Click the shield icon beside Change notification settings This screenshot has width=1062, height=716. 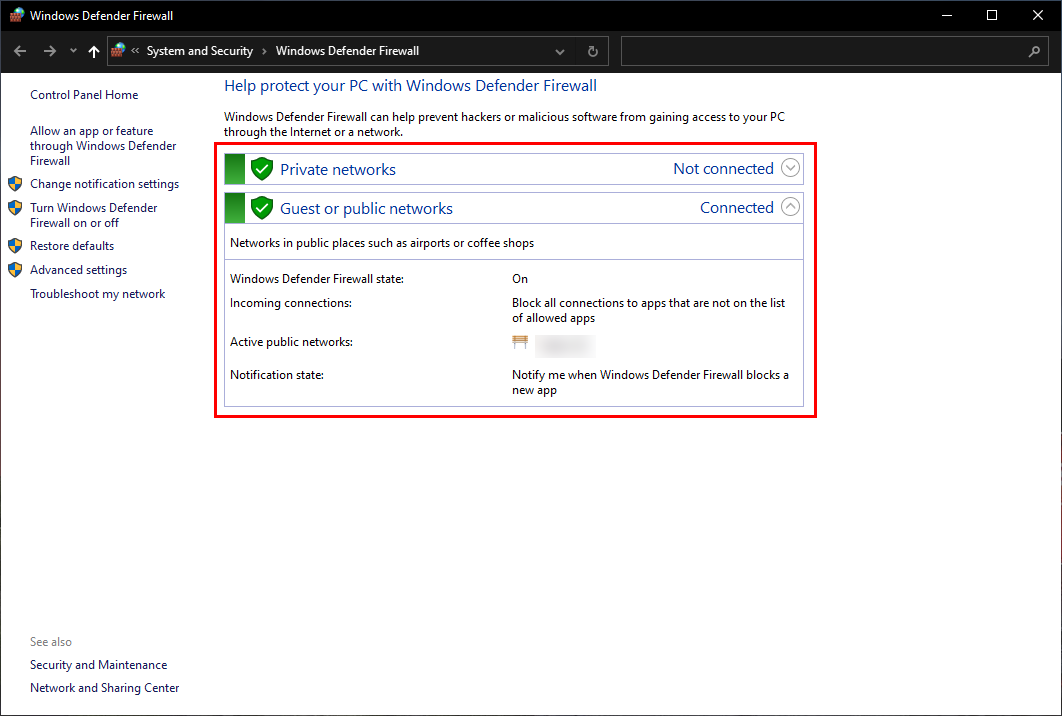click(15, 184)
